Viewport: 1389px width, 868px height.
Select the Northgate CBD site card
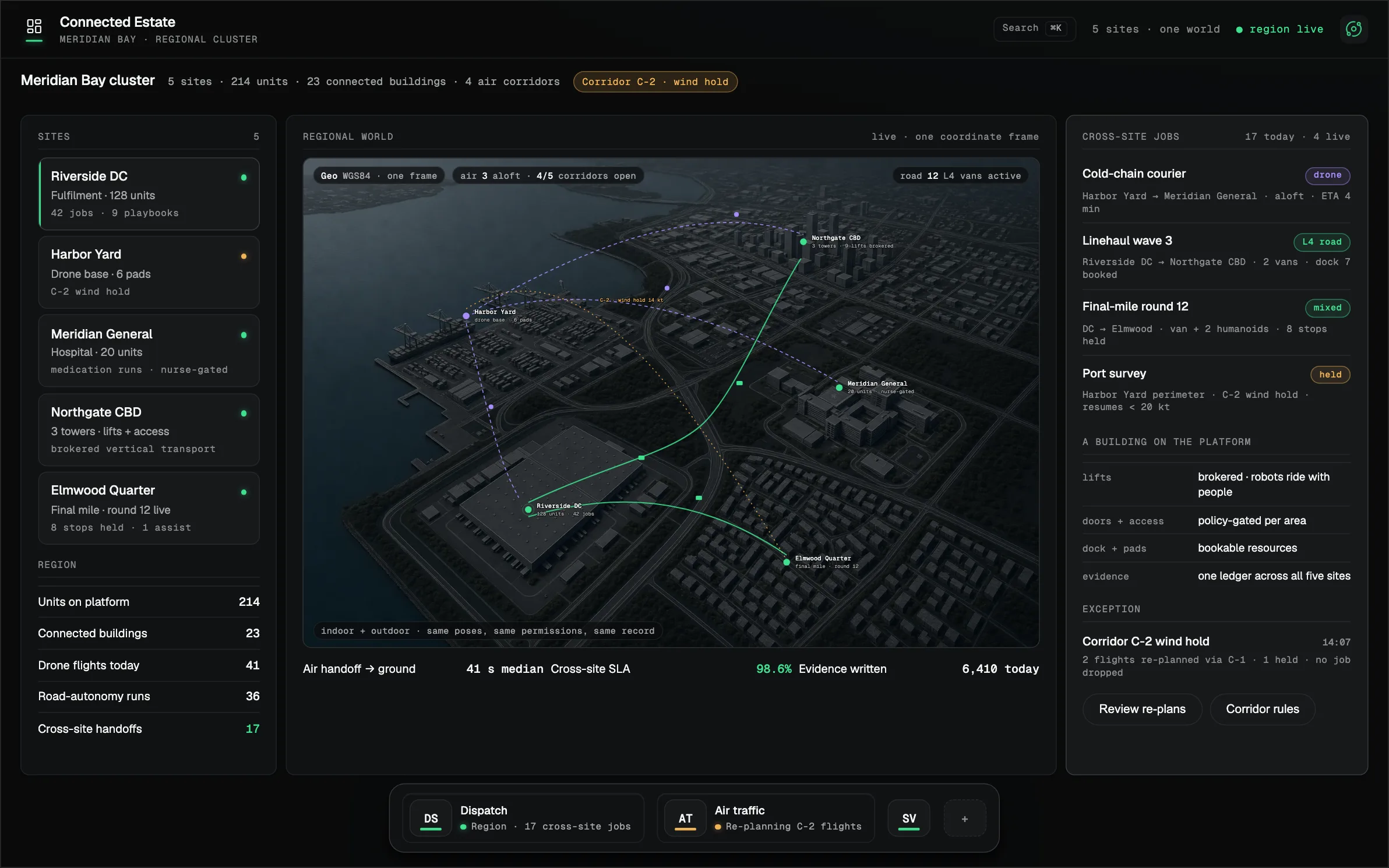click(x=149, y=429)
